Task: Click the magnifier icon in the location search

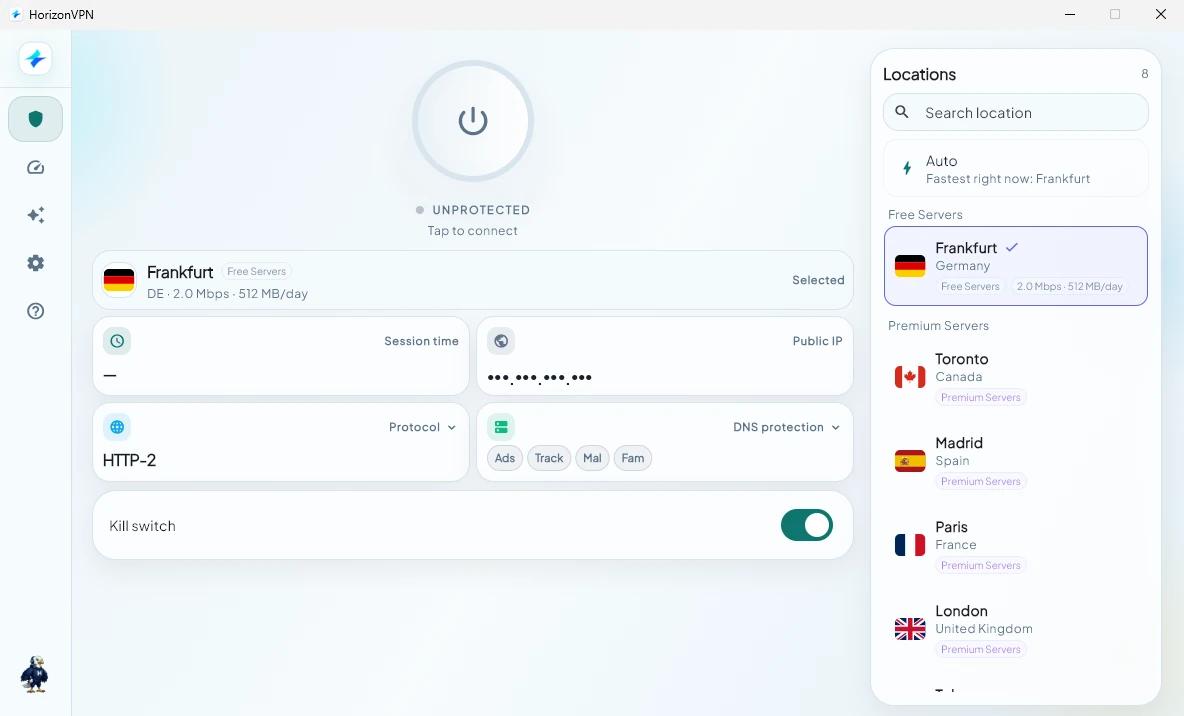Action: pyautogui.click(x=902, y=112)
